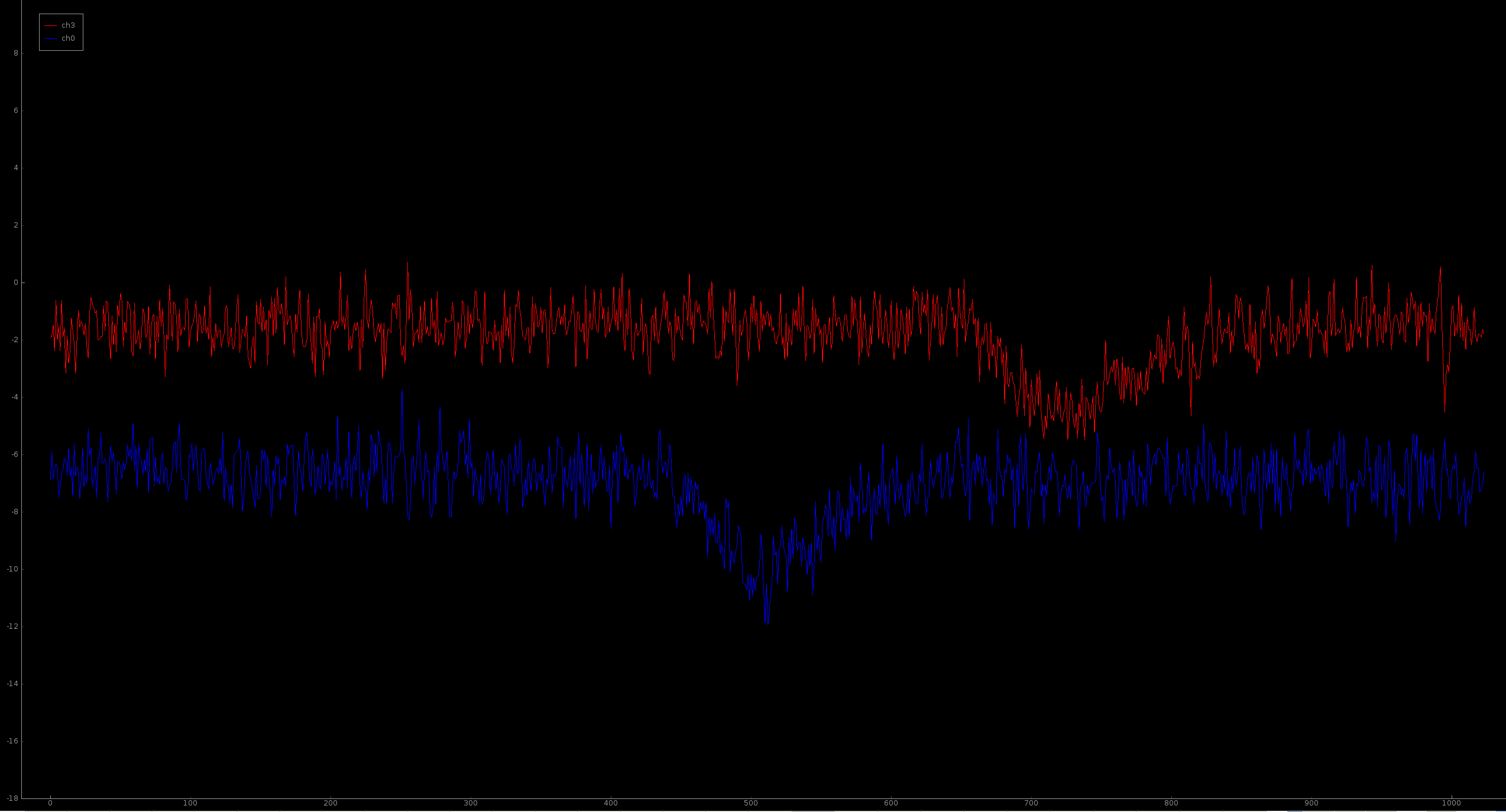
Task: Click the sharp red downward spike near x 1000
Action: coord(1445,409)
